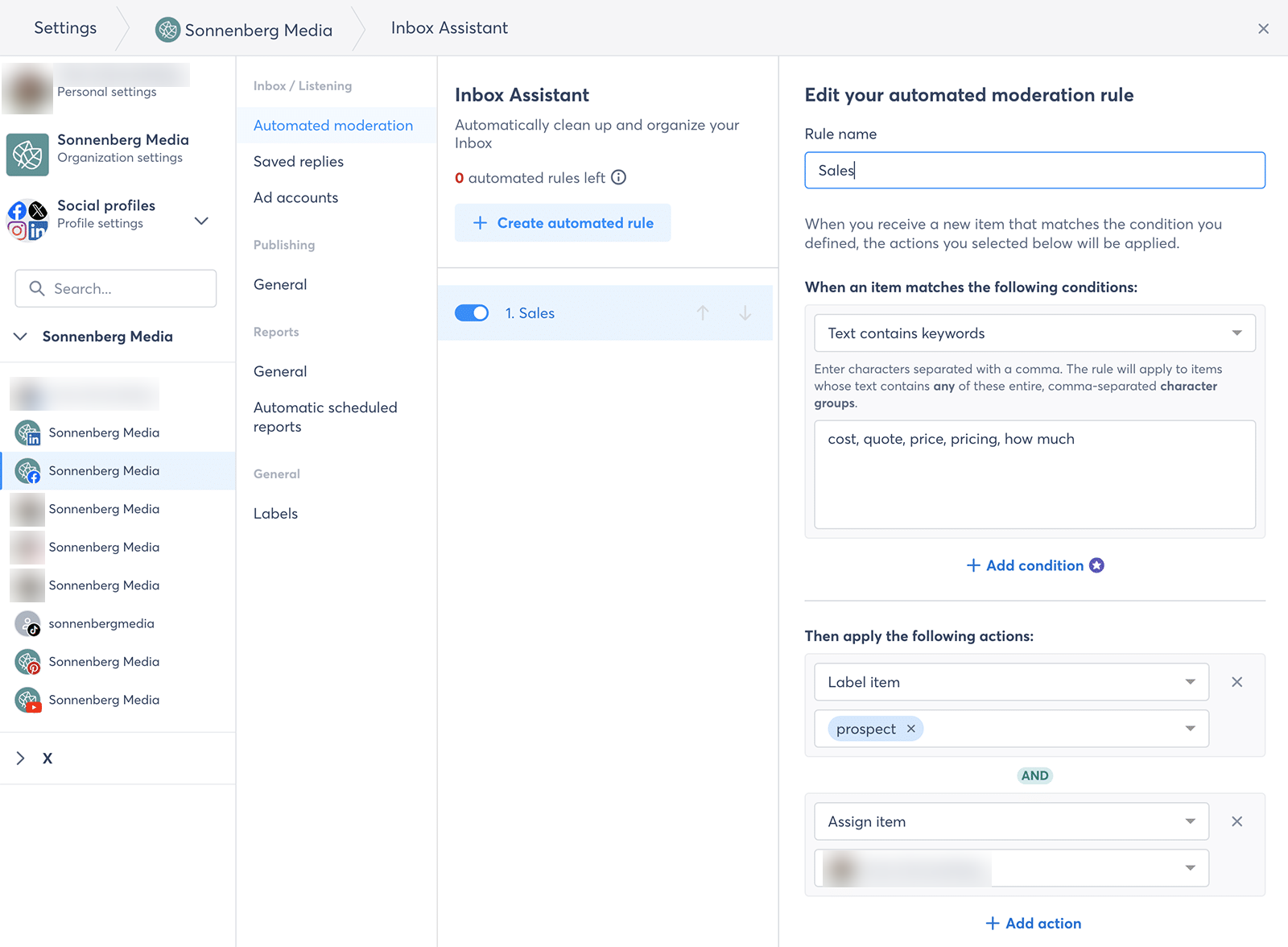Click the search magnifier icon
1288x947 pixels.
click(36, 288)
